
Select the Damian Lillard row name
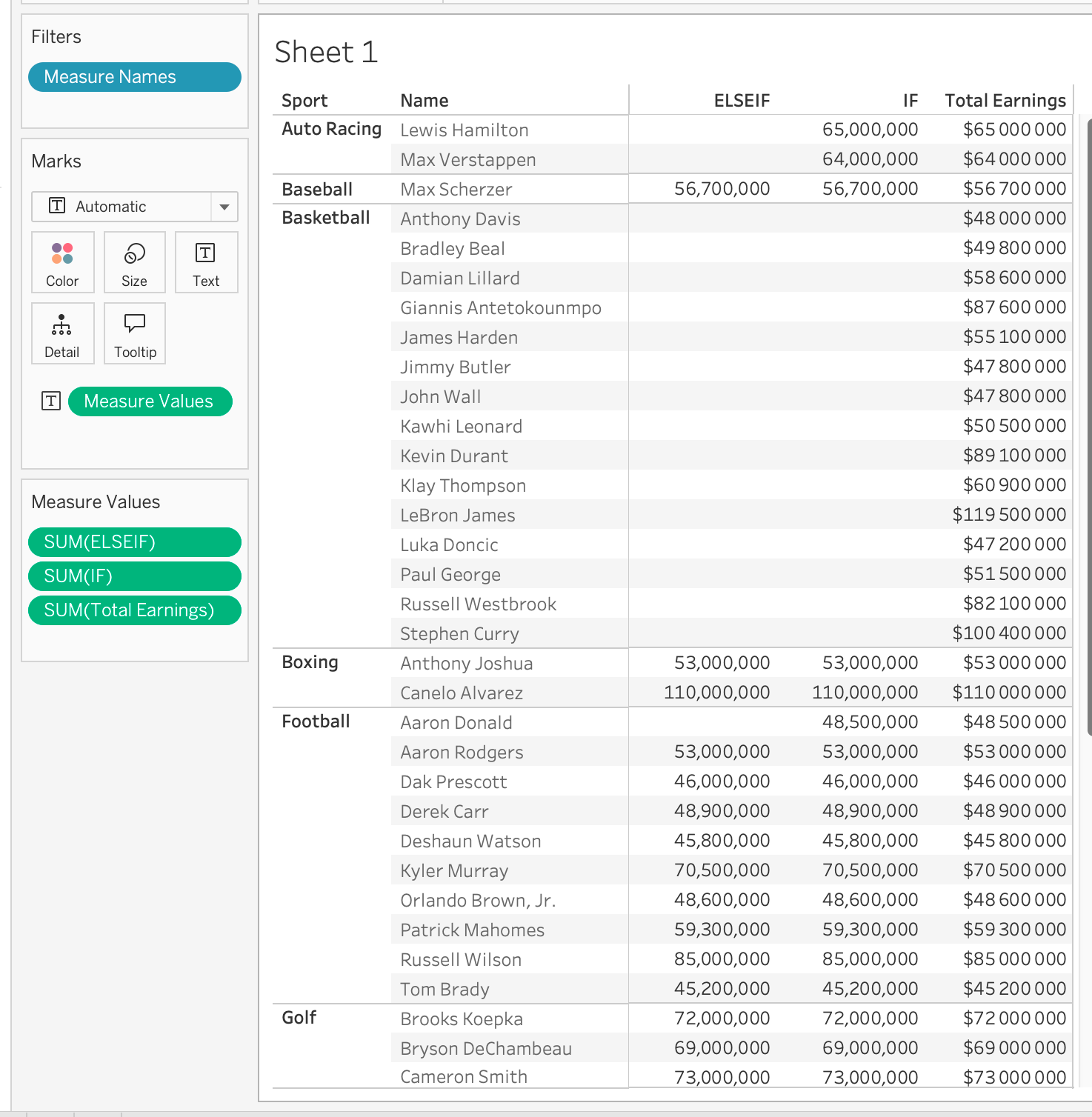point(460,279)
